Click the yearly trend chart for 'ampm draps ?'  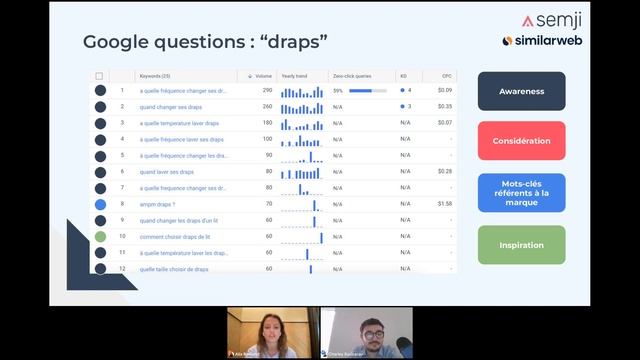tap(302, 205)
